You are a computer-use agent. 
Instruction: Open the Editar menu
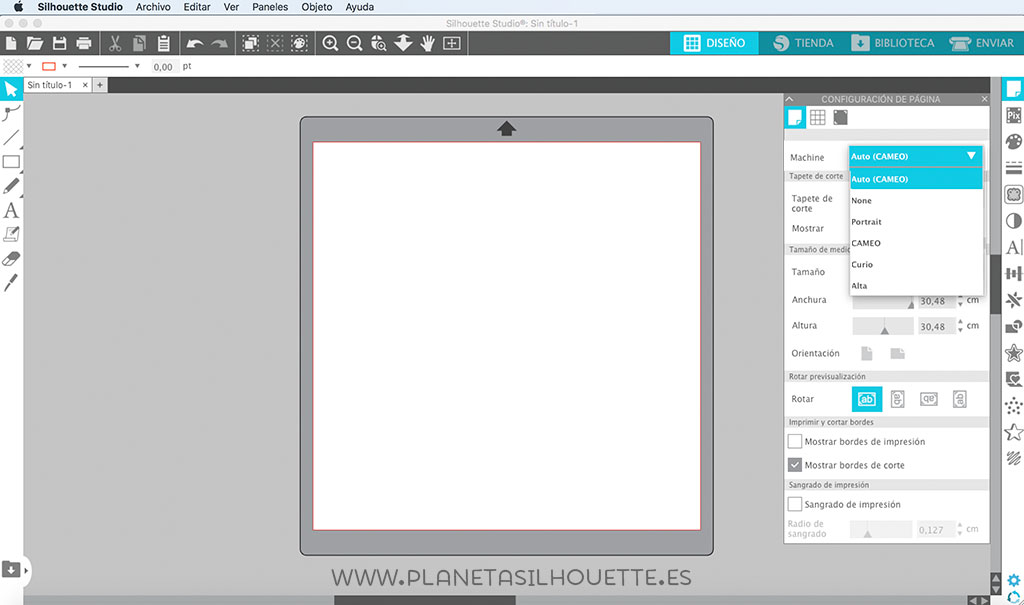coord(197,7)
